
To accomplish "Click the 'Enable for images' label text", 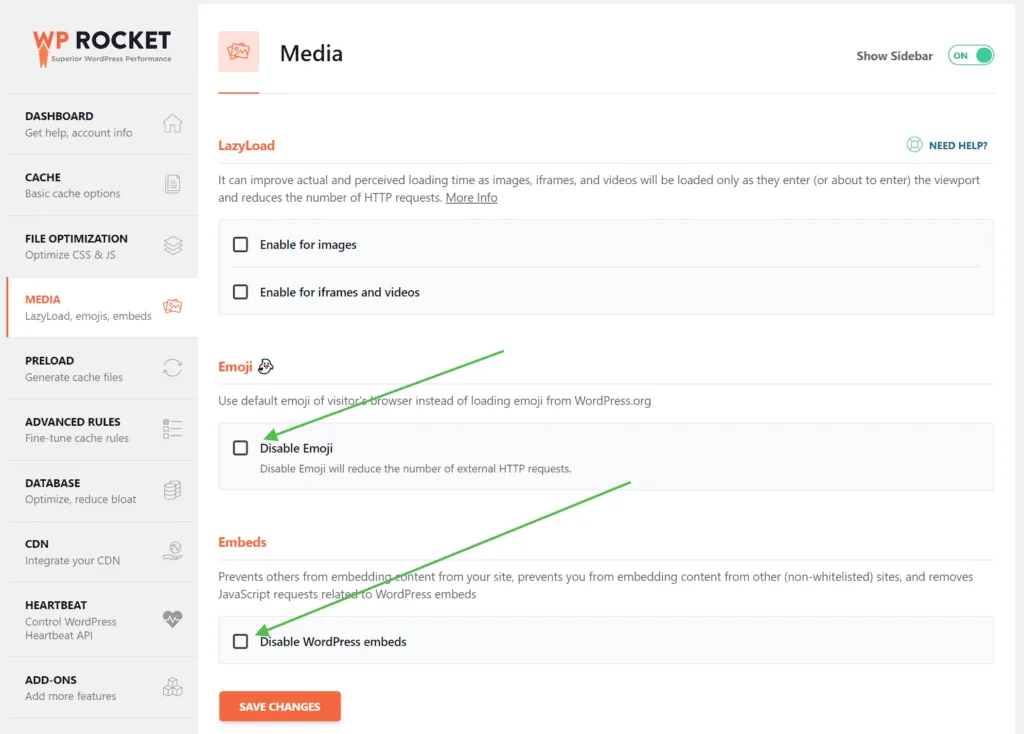I will (x=308, y=245).
